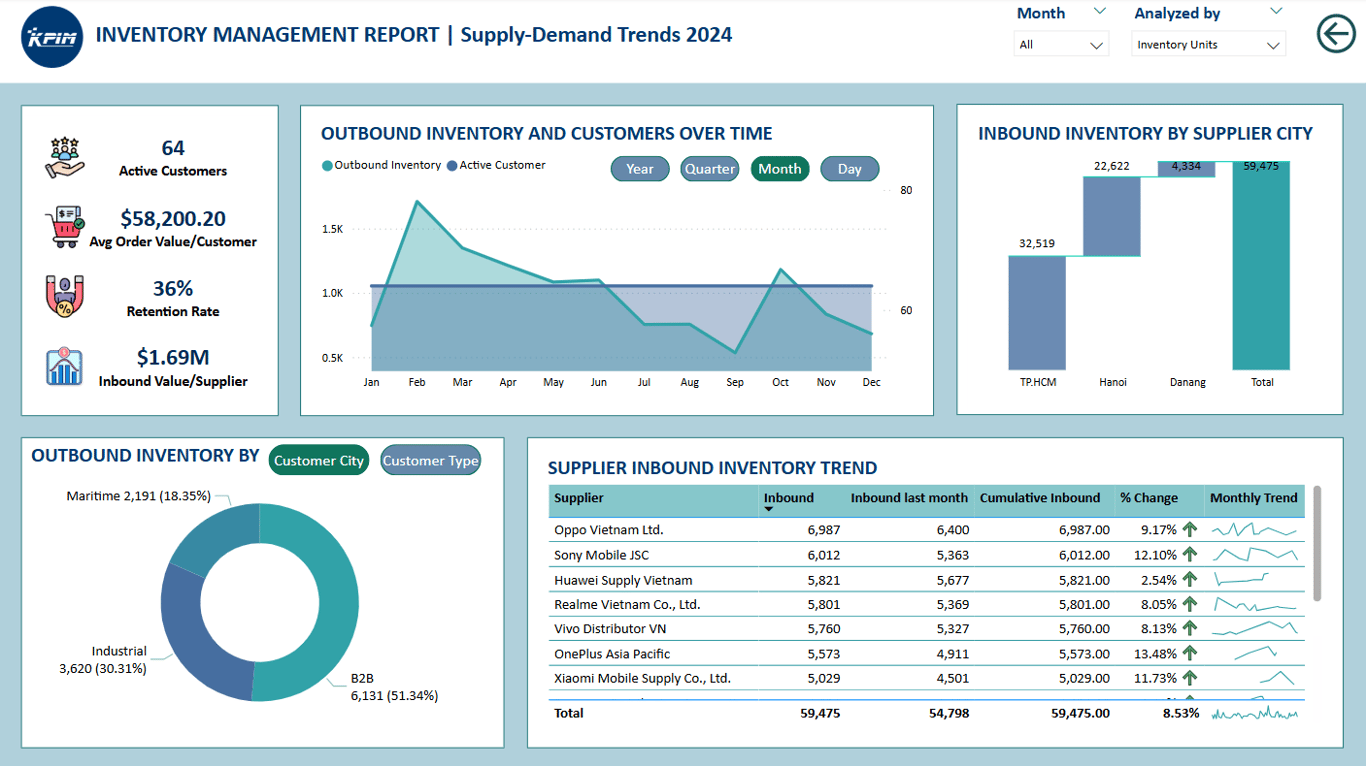
Task: Click the Huawei Supply Vietnam supplier row
Action: pyautogui.click(x=928, y=579)
